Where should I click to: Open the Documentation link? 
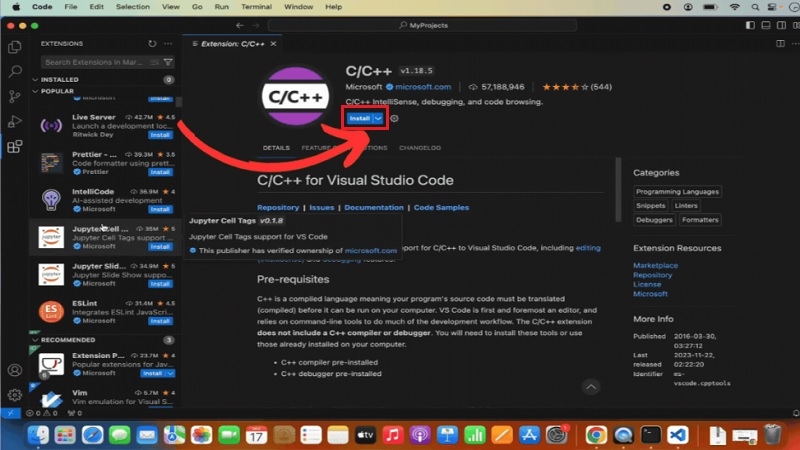(x=373, y=208)
